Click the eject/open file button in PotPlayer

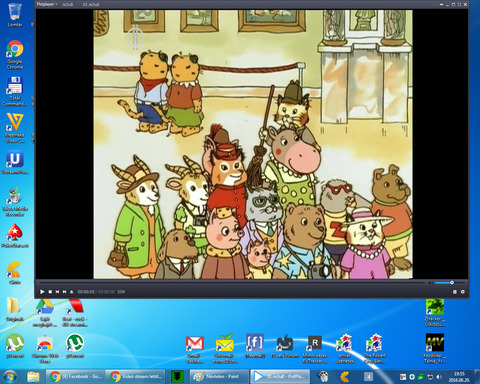(71, 292)
